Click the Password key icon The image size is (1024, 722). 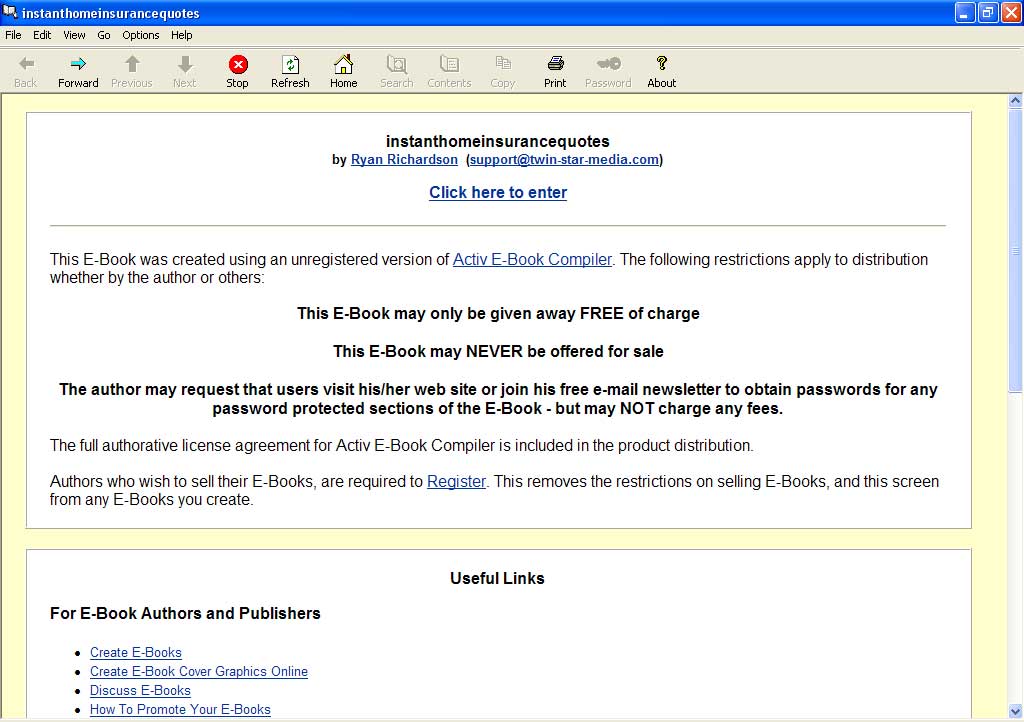coord(609,63)
